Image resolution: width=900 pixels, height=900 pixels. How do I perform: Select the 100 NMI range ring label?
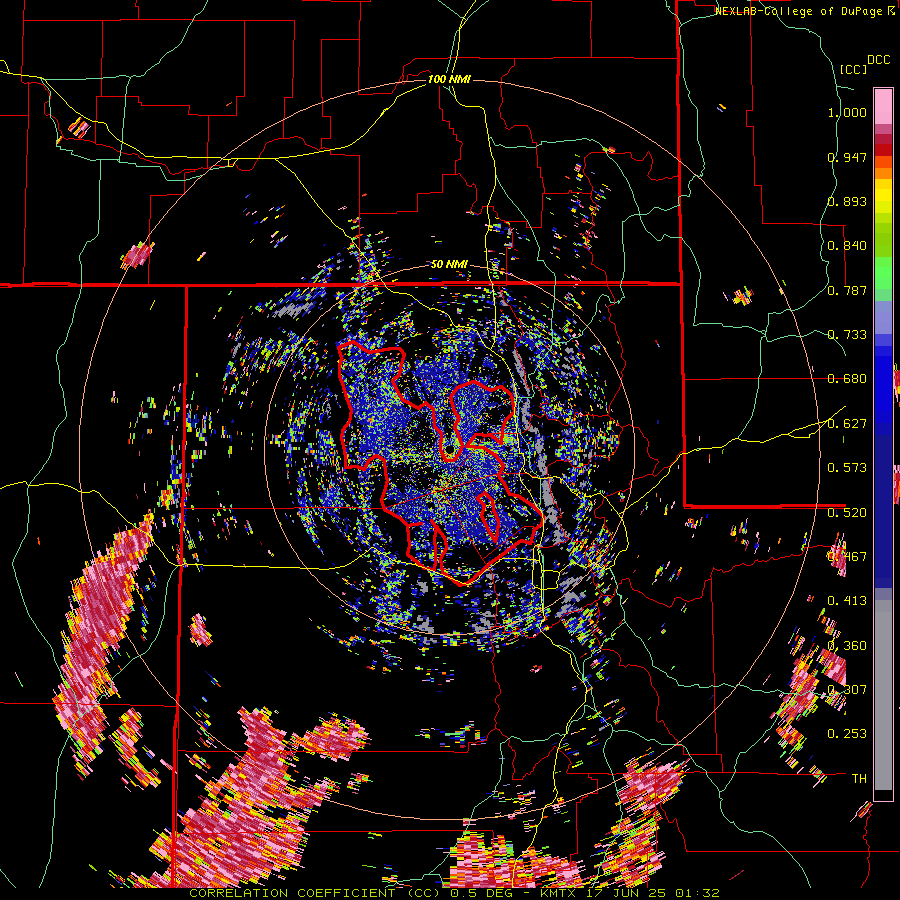[449, 79]
